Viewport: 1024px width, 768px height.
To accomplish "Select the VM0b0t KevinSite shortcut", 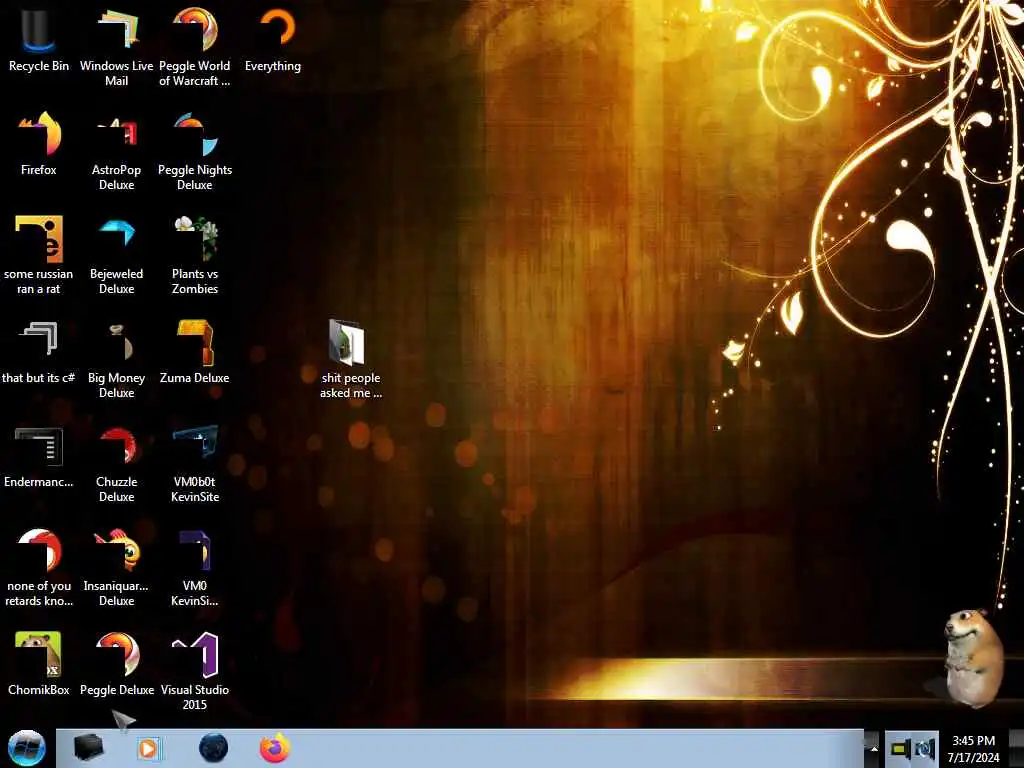I will 195,464.
